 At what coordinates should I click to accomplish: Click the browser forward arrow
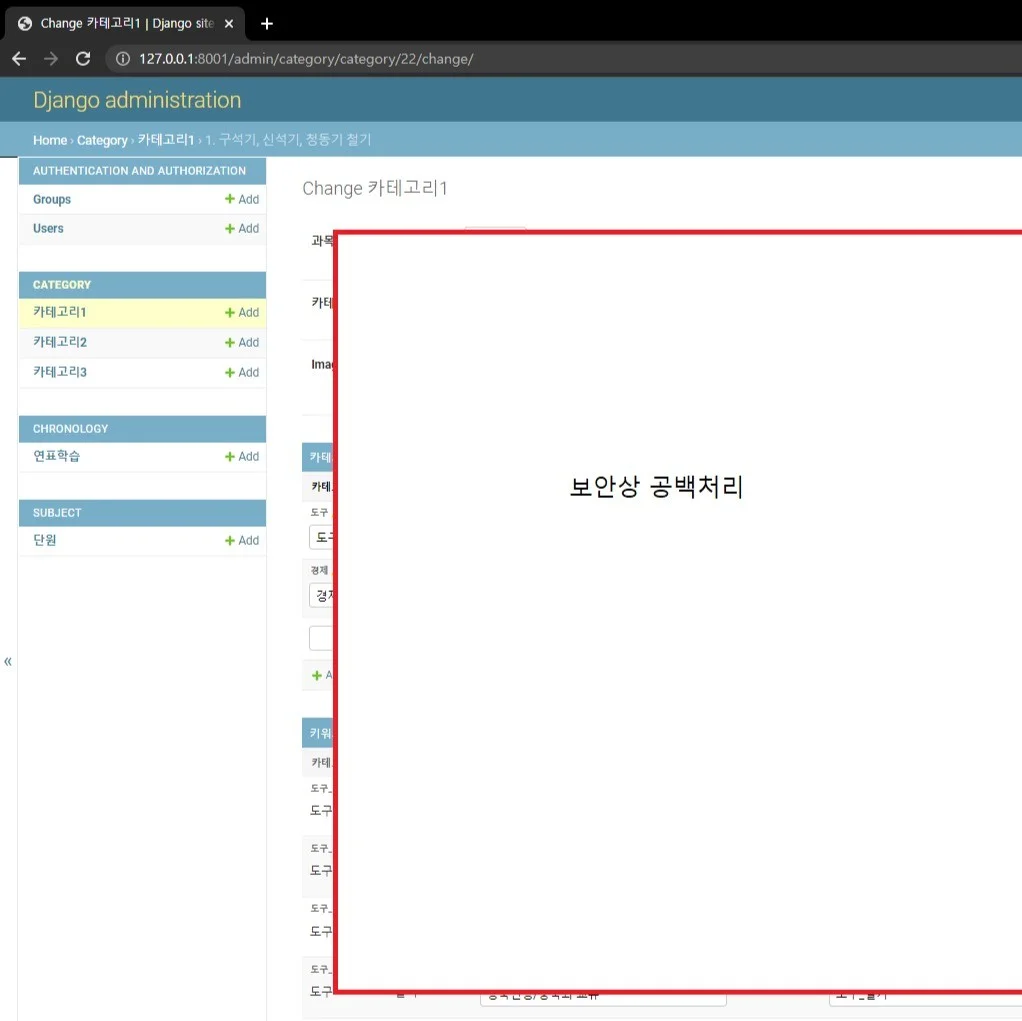click(51, 59)
